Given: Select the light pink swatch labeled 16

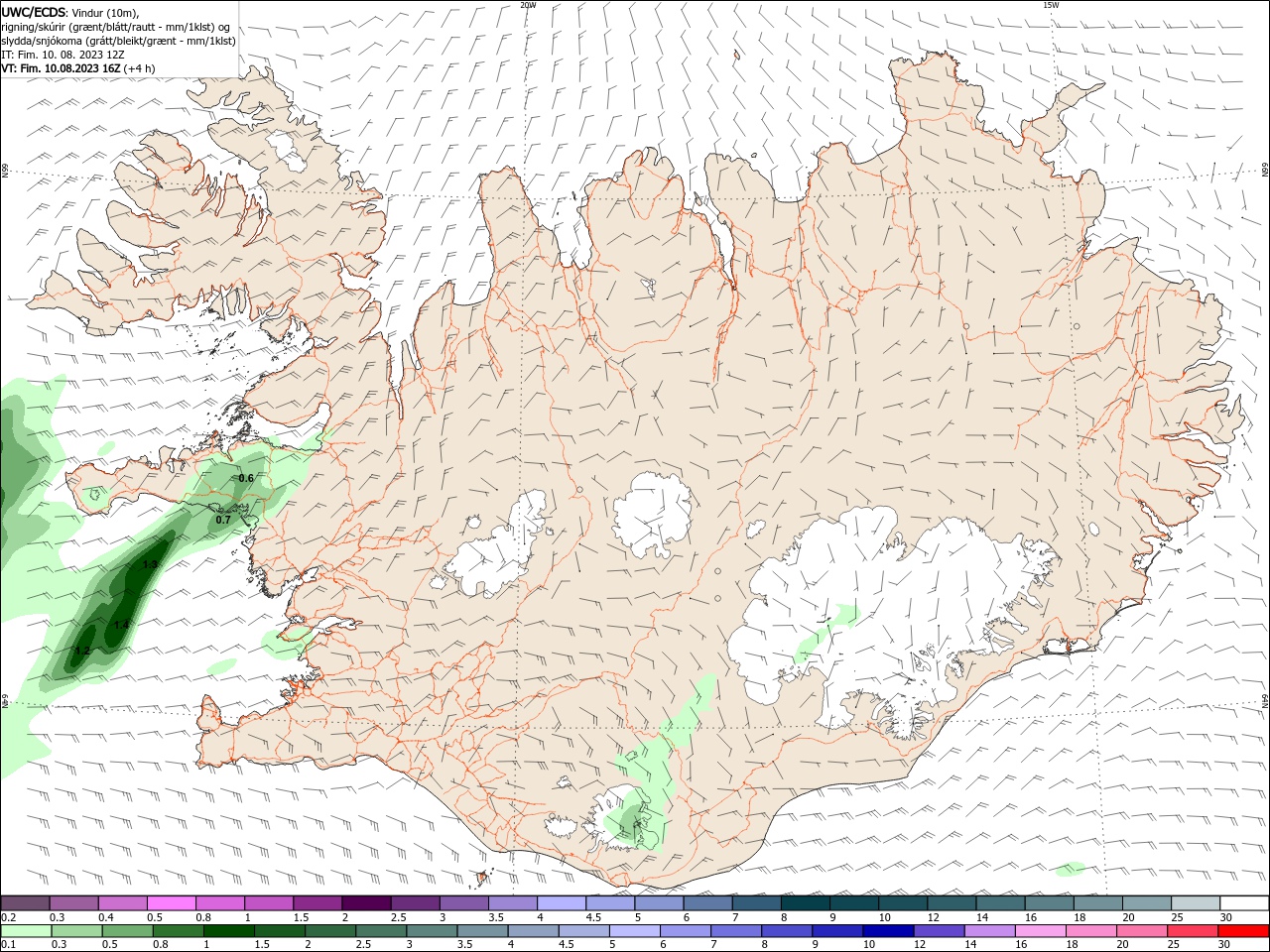Looking at the screenshot, I should coord(1040,931).
